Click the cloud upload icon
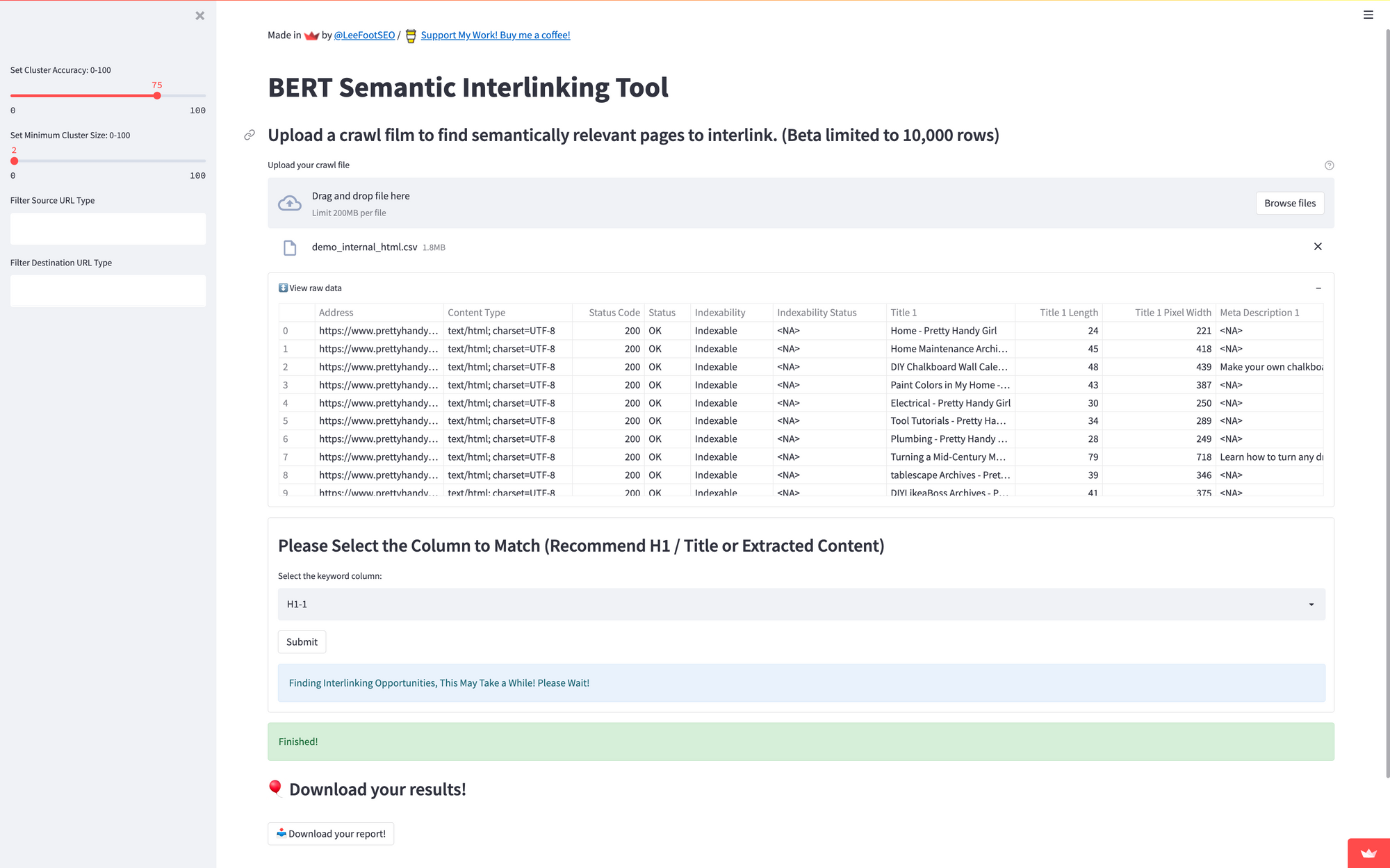The image size is (1390, 868). [x=290, y=203]
